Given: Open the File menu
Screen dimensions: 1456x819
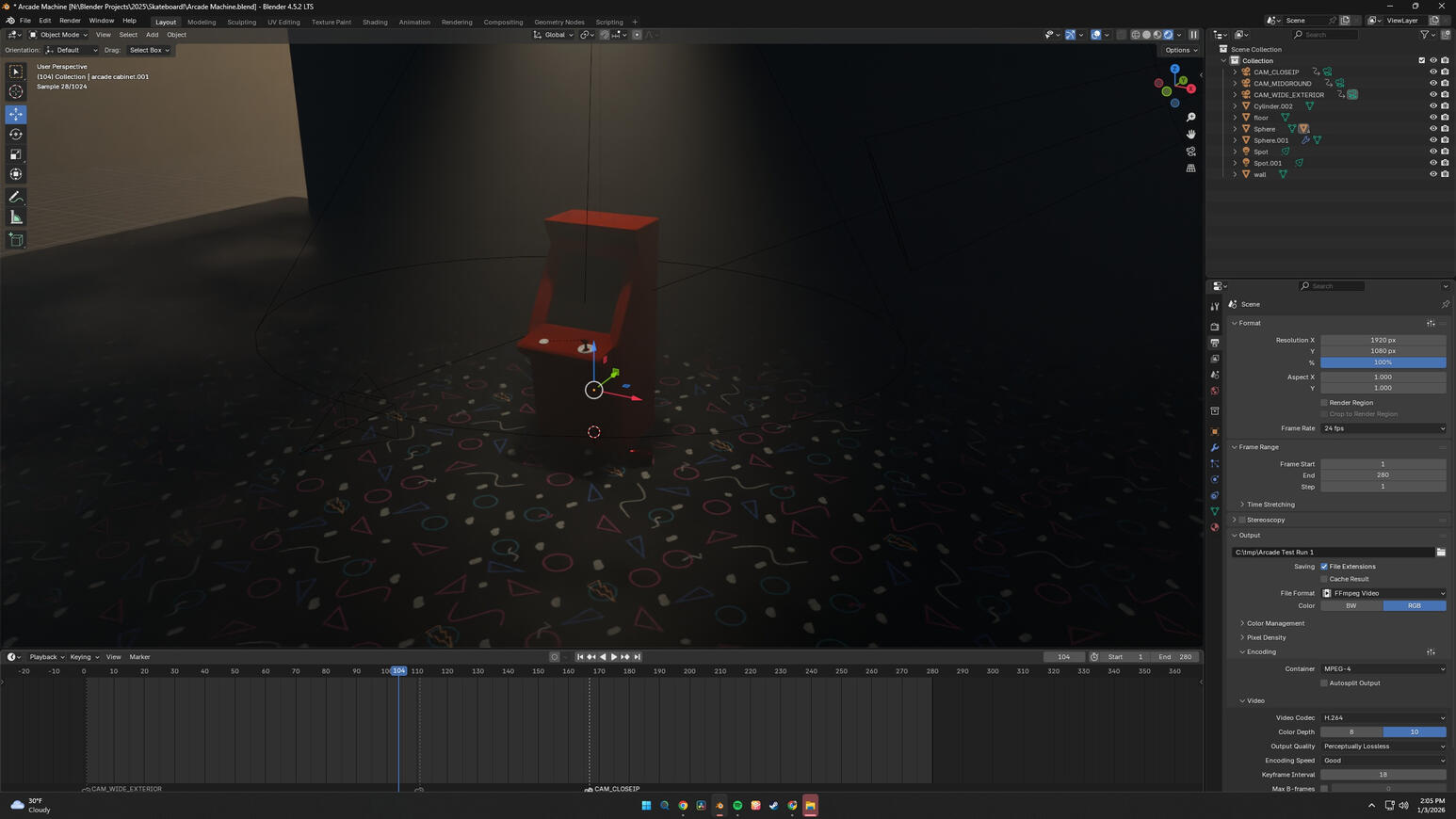Looking at the screenshot, I should [25, 21].
